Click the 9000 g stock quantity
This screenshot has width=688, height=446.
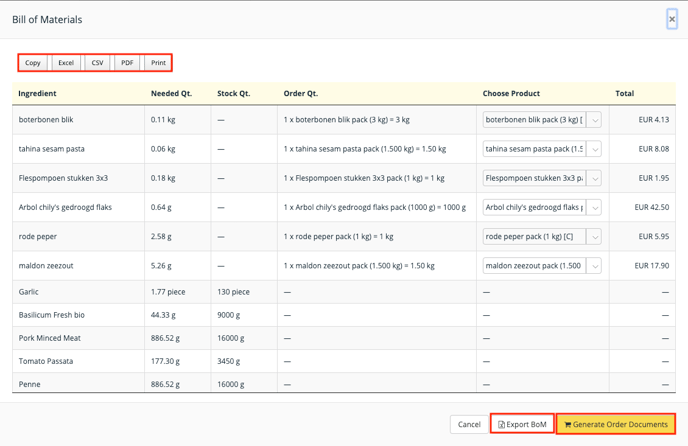(229, 315)
